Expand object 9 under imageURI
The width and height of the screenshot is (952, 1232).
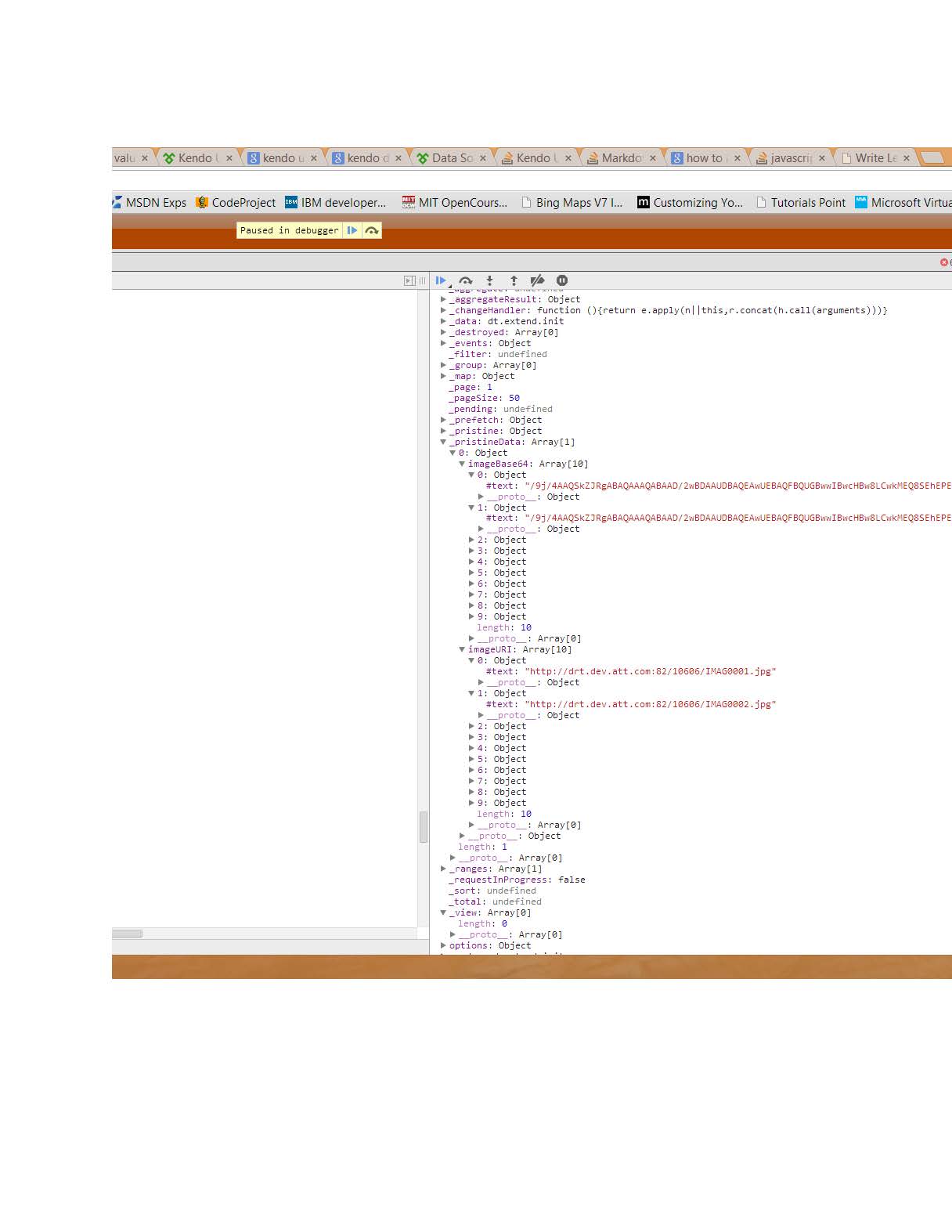(471, 803)
